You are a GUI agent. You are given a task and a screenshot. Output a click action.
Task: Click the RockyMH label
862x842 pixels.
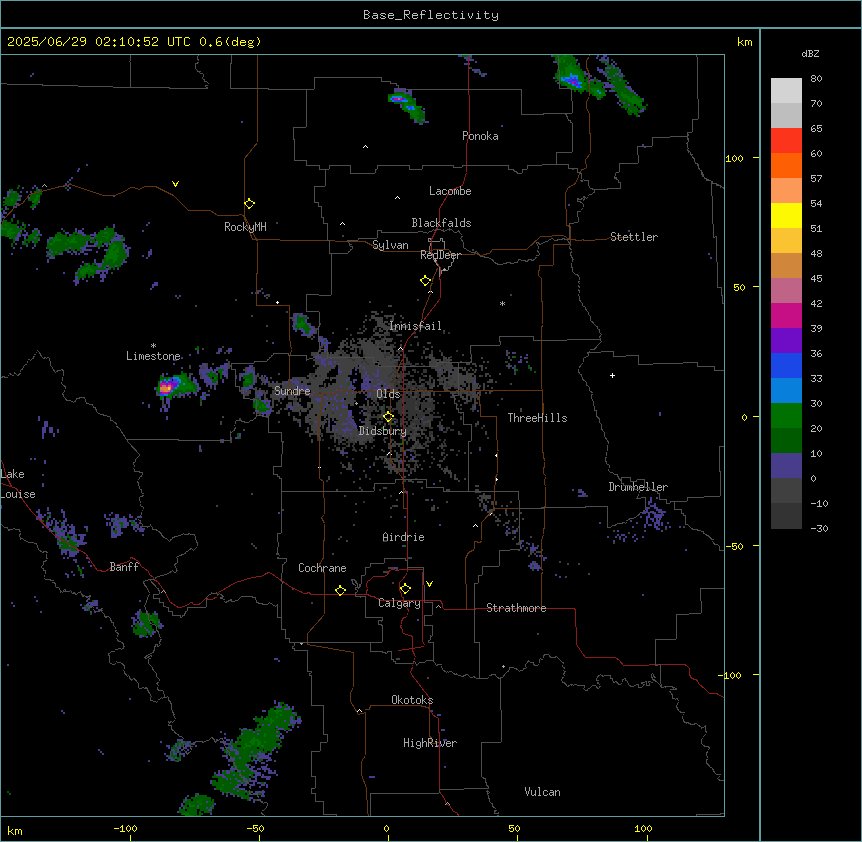(x=245, y=227)
